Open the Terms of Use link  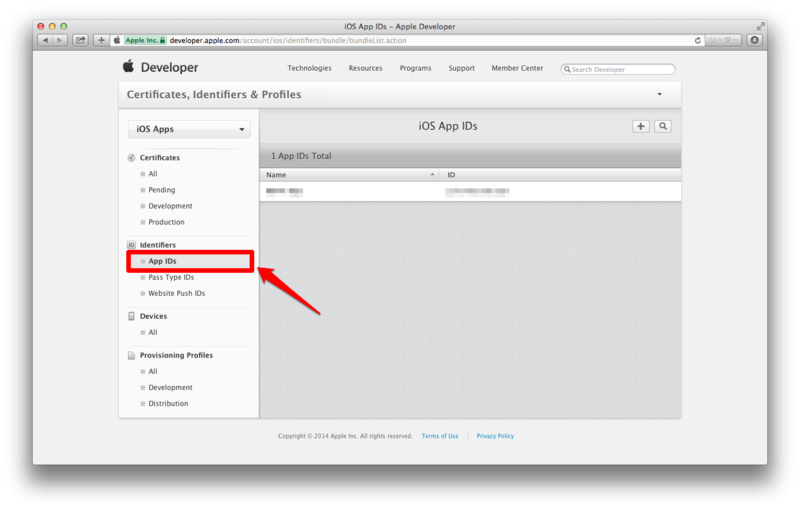[440, 436]
